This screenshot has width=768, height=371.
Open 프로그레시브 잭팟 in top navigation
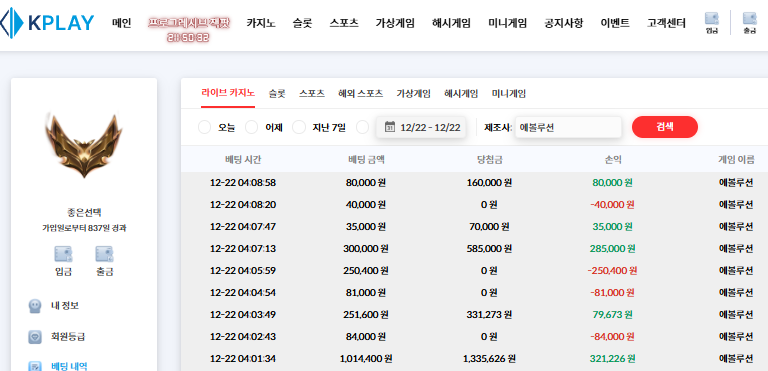tap(189, 23)
